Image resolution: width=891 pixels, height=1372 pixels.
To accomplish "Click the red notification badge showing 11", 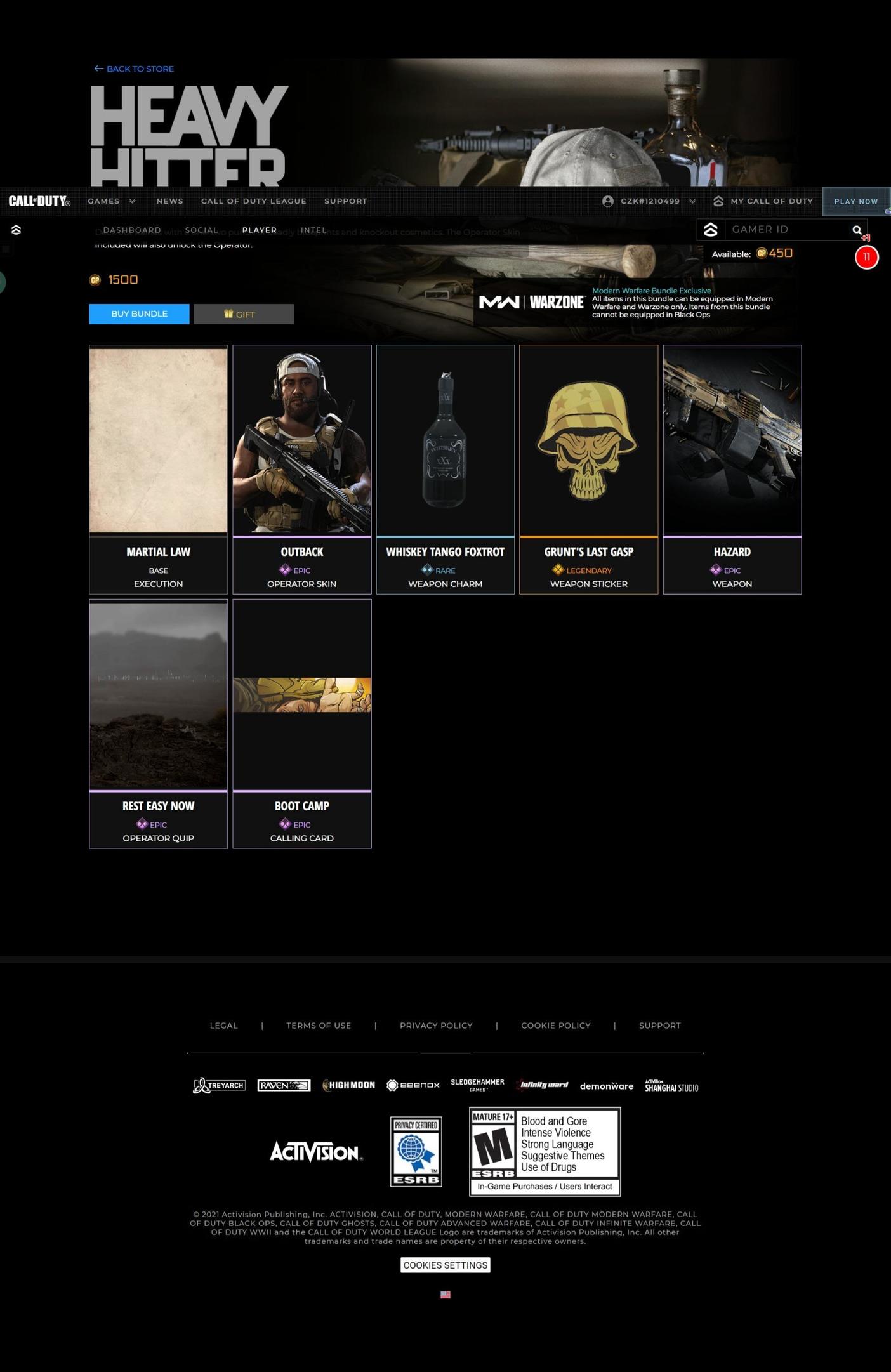I will (x=866, y=258).
